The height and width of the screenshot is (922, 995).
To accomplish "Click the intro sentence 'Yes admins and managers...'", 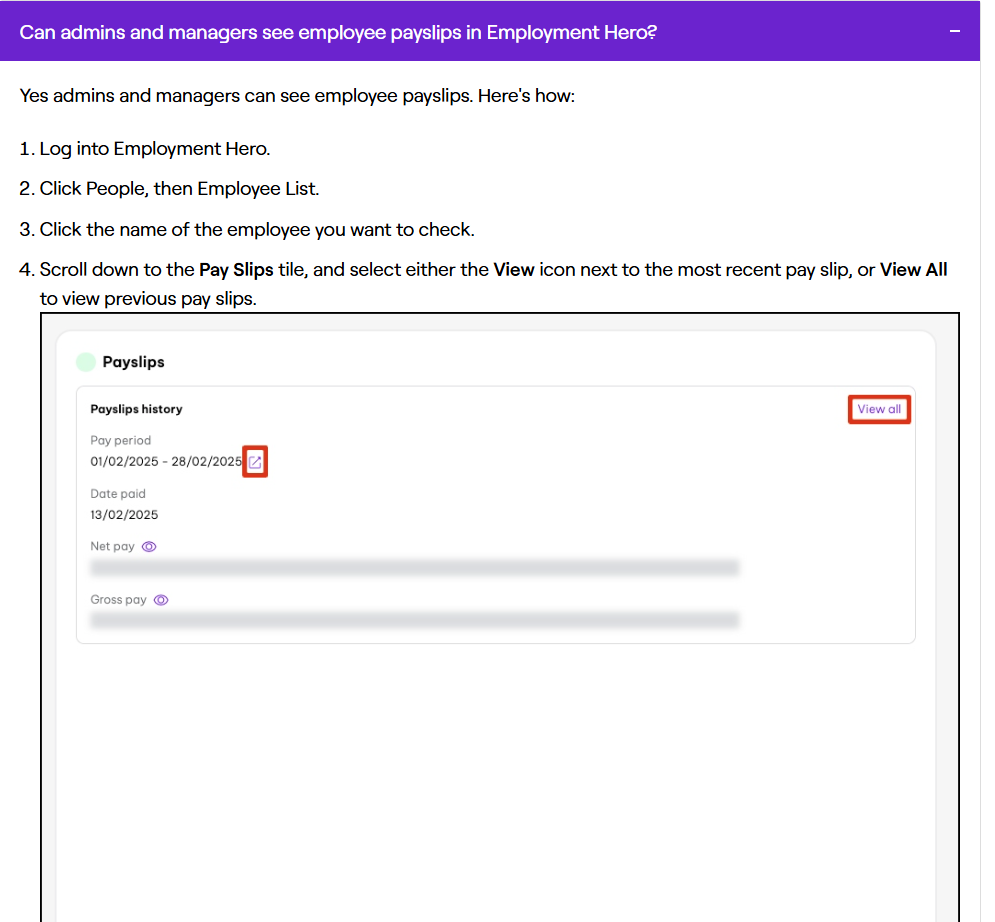I will click(297, 96).
